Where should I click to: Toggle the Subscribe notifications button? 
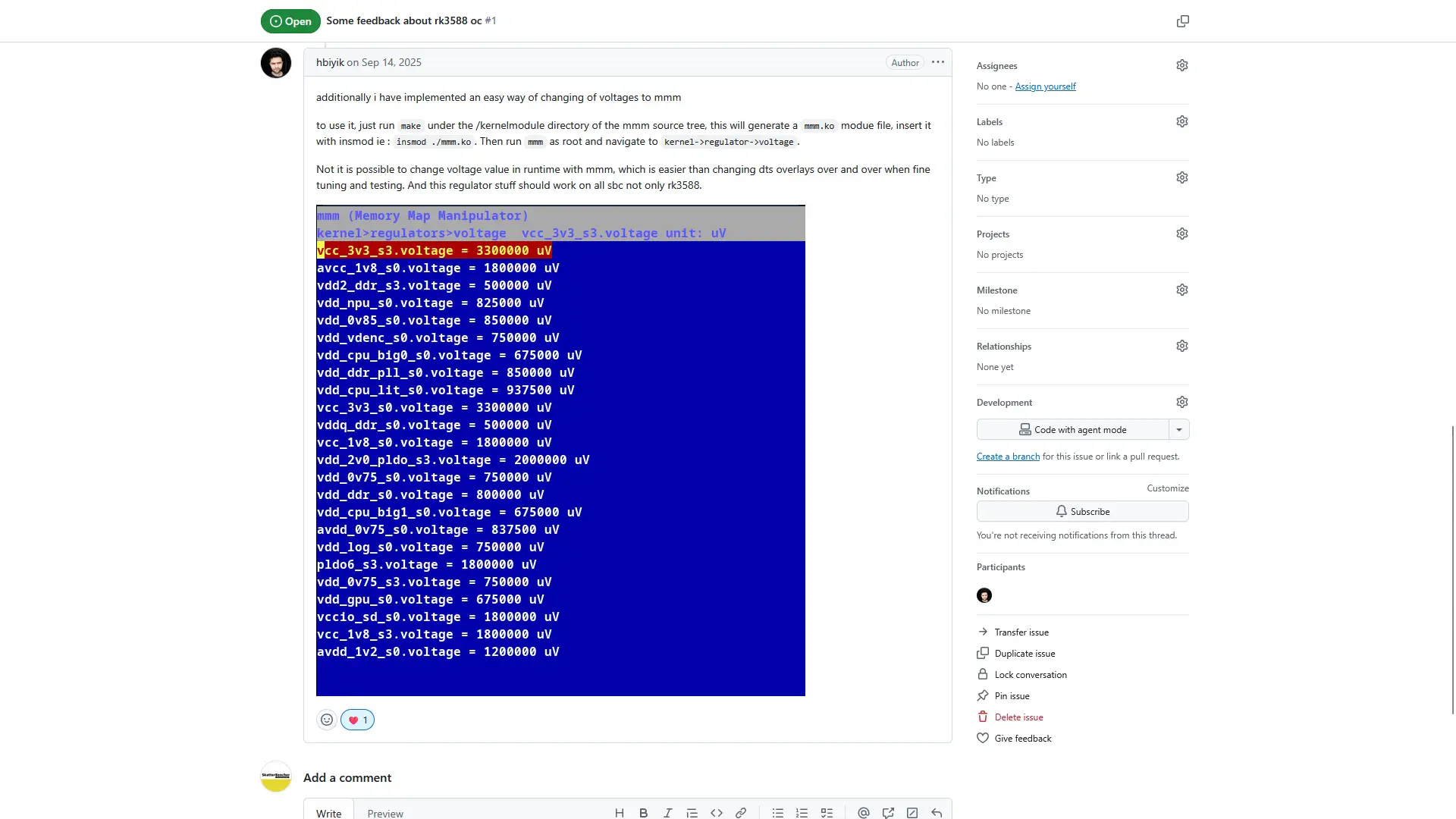coord(1082,512)
